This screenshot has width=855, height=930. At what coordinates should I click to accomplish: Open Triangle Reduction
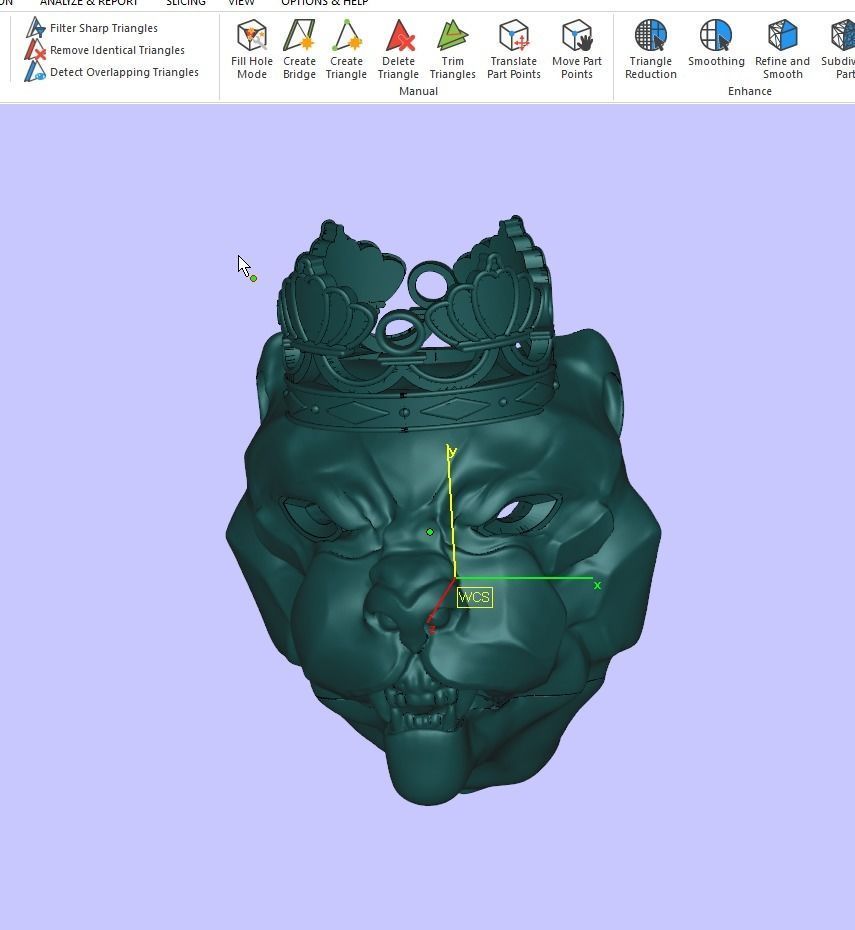(651, 50)
